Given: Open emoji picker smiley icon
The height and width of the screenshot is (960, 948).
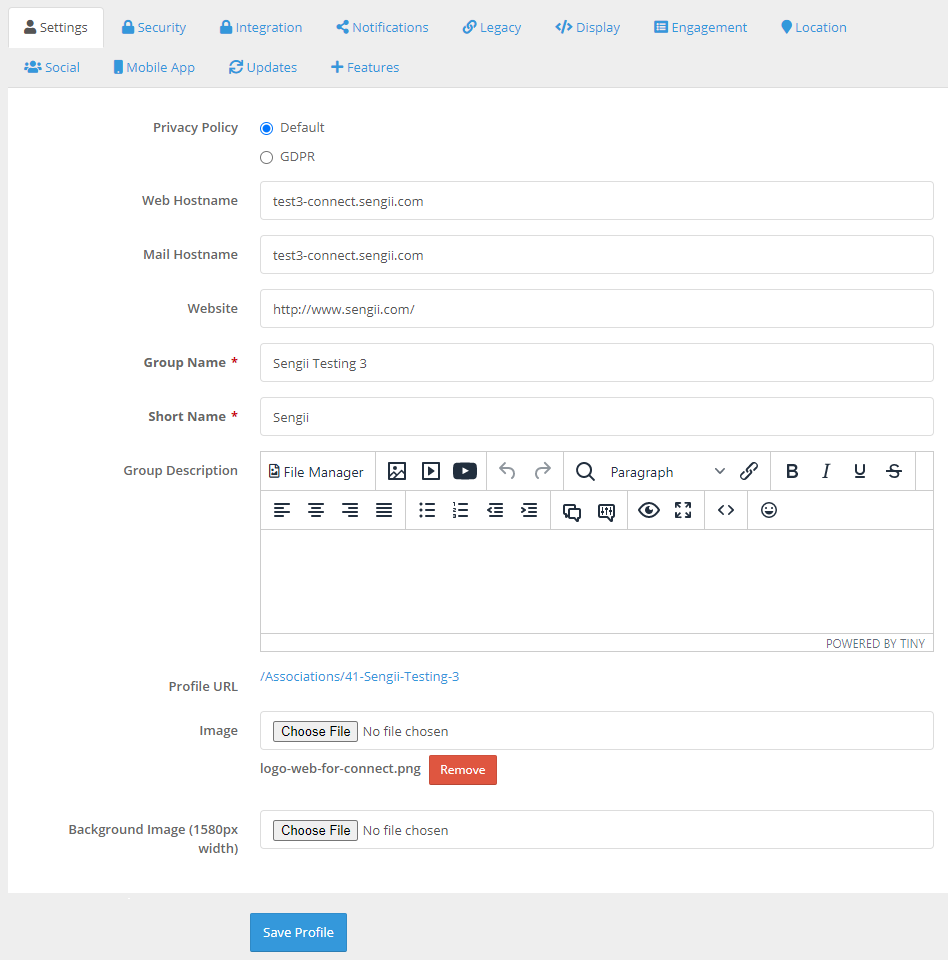Looking at the screenshot, I should coord(769,510).
